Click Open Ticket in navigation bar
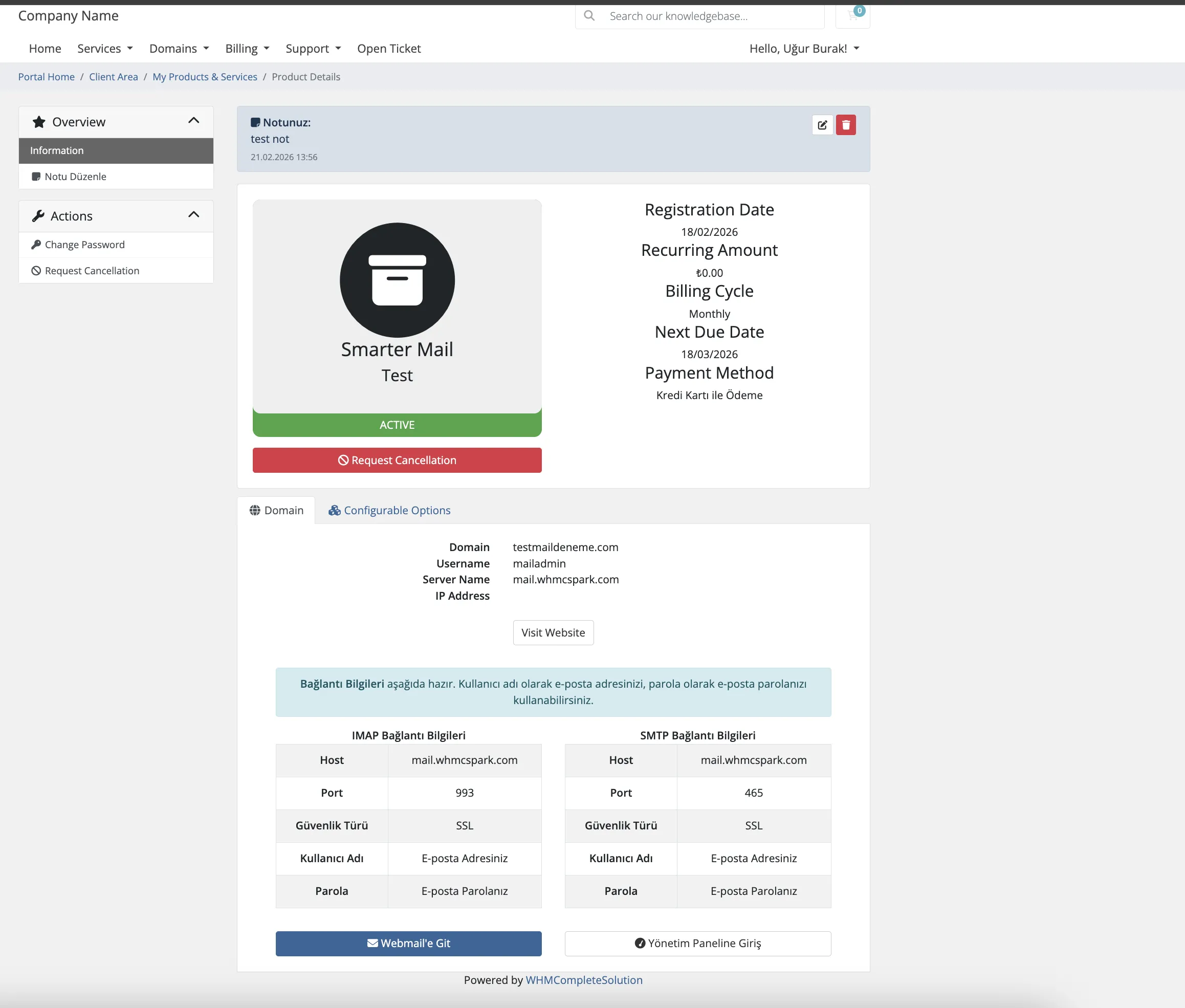Image resolution: width=1185 pixels, height=1008 pixels. (x=389, y=49)
